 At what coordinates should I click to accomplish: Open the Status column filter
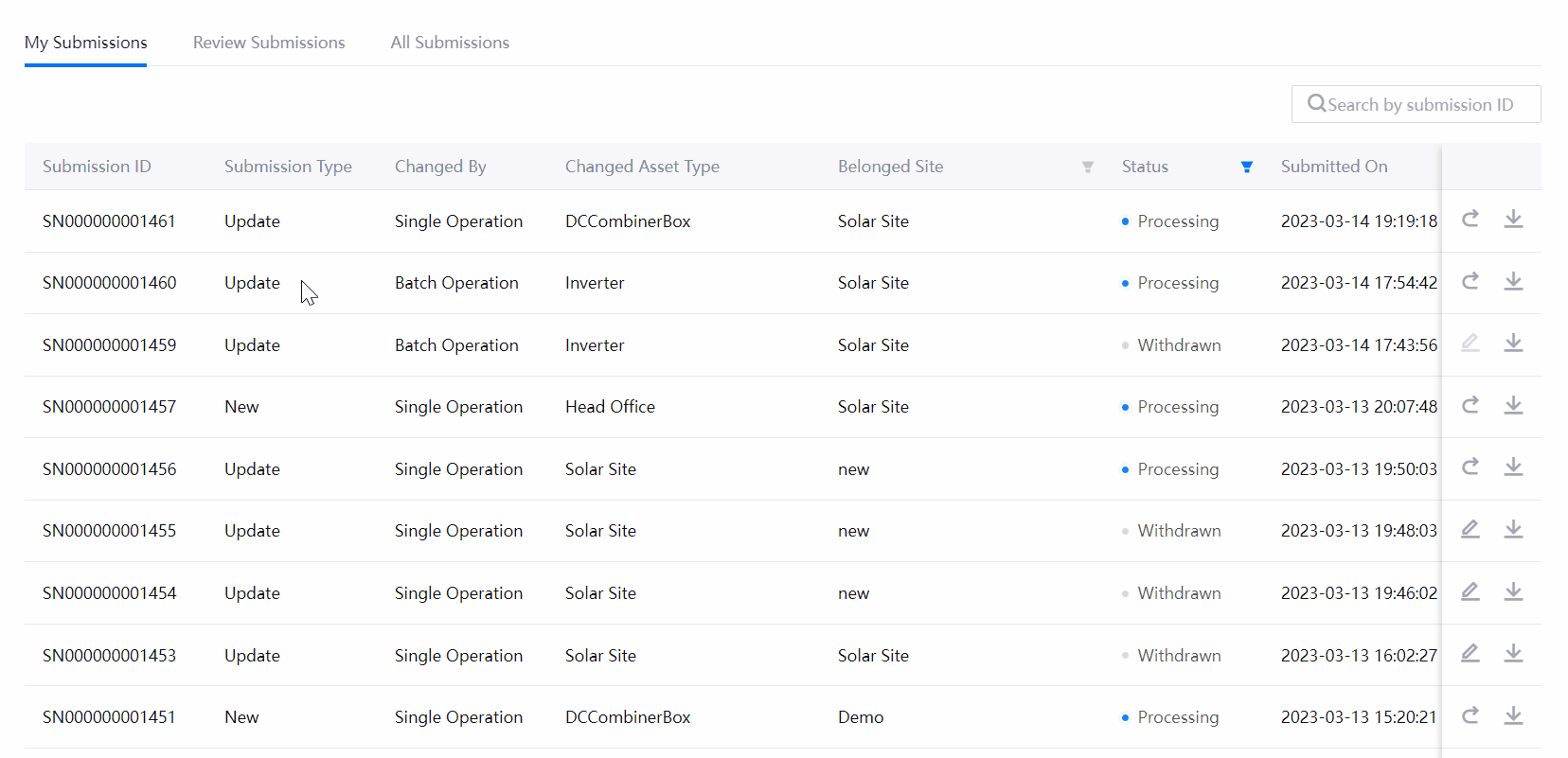[x=1246, y=167]
